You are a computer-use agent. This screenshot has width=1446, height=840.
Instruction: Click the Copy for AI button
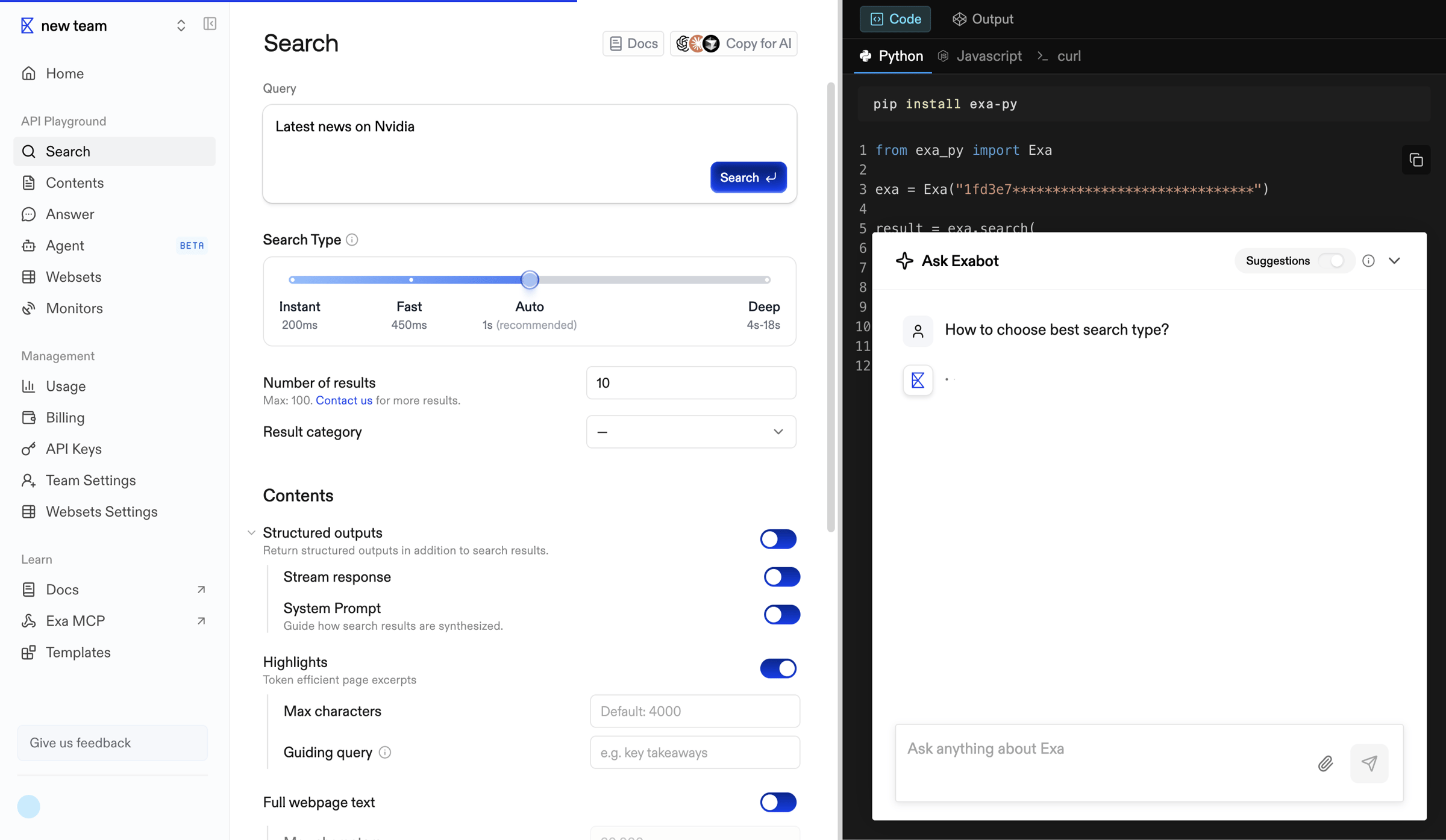(x=733, y=43)
